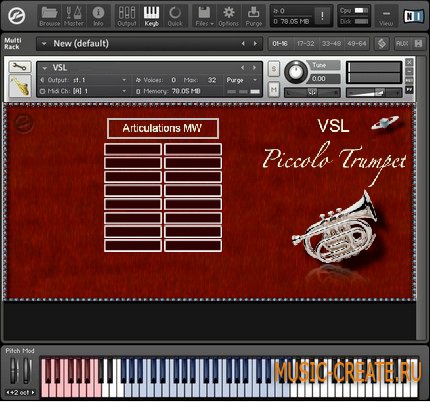Toggle the Keyb on-screen keyboard

point(151,16)
